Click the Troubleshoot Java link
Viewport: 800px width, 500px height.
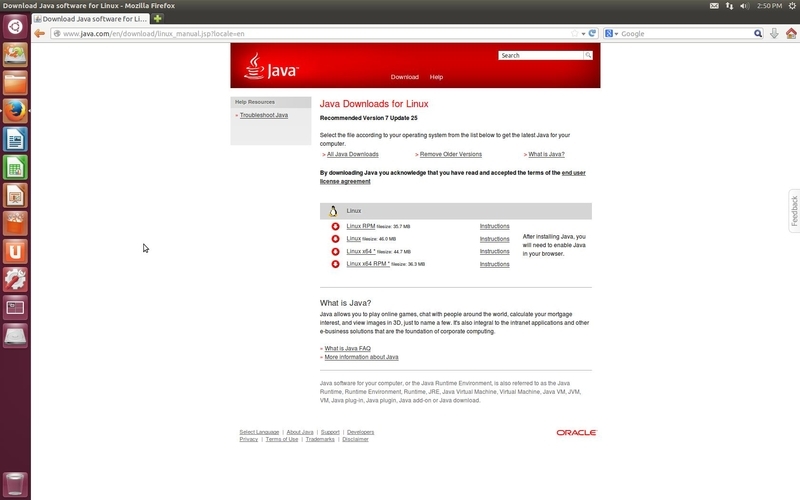[x=264, y=115]
